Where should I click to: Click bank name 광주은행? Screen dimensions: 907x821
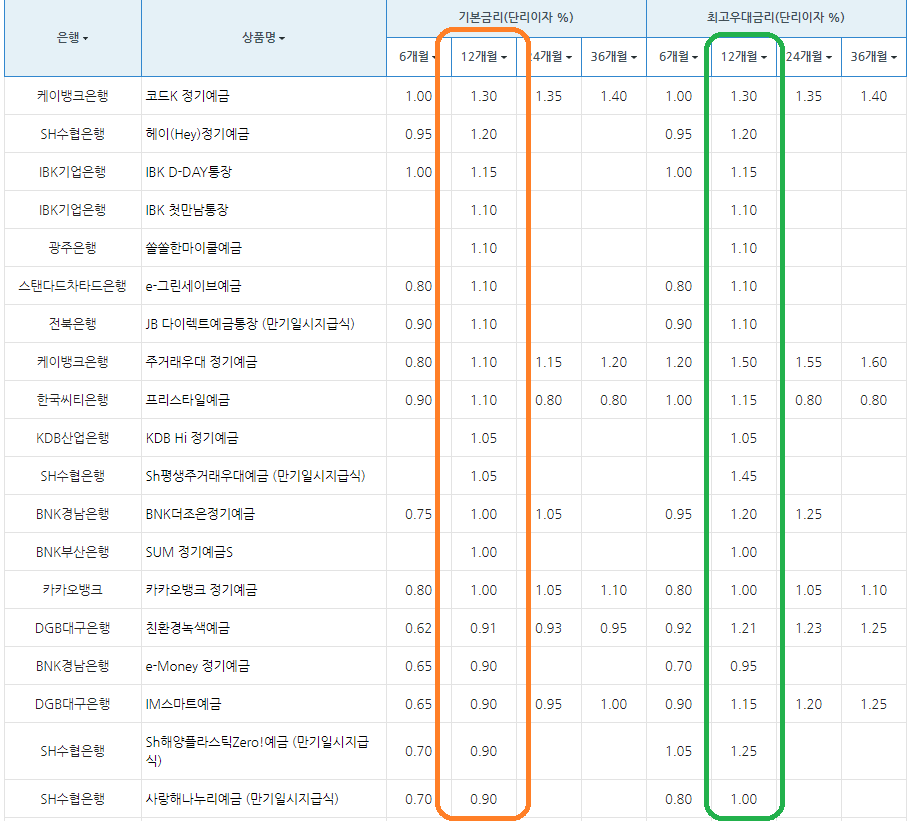point(72,248)
